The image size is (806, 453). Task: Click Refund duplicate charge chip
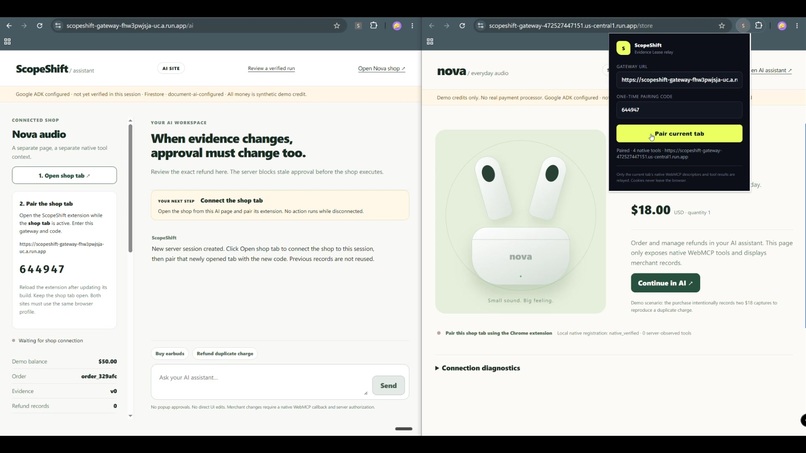pos(225,354)
